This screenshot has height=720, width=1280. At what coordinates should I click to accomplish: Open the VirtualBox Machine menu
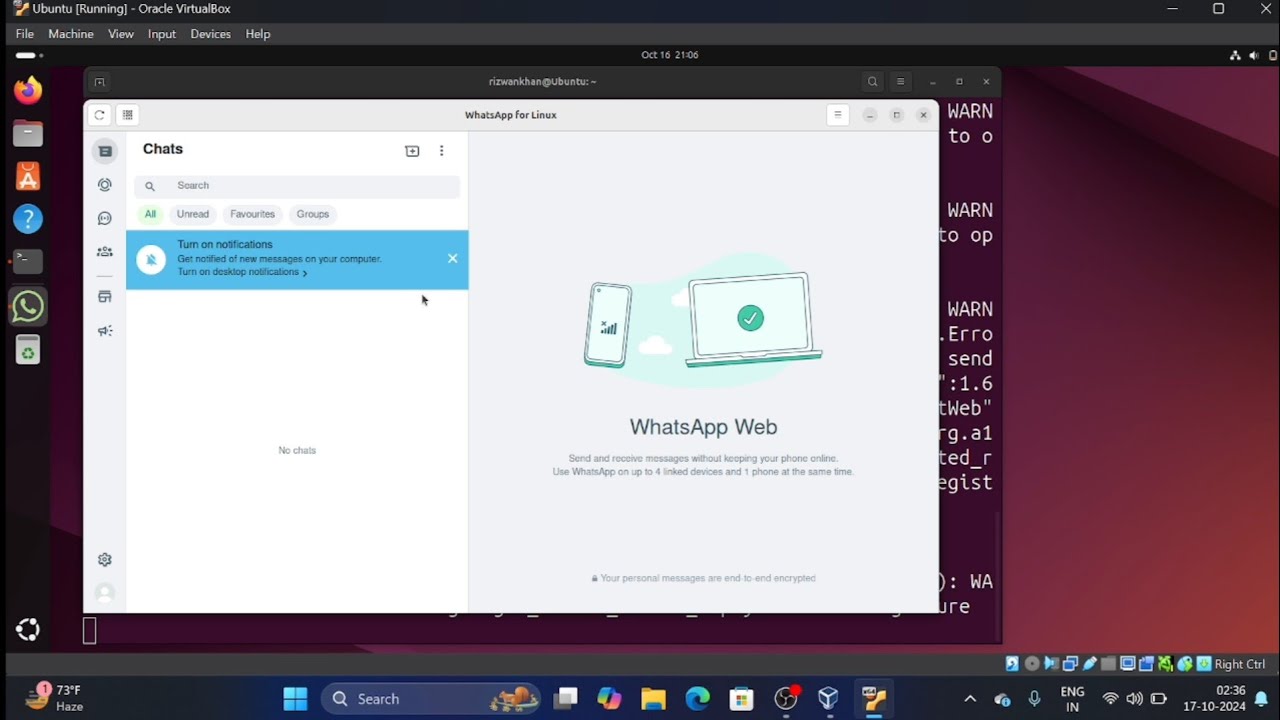(71, 34)
